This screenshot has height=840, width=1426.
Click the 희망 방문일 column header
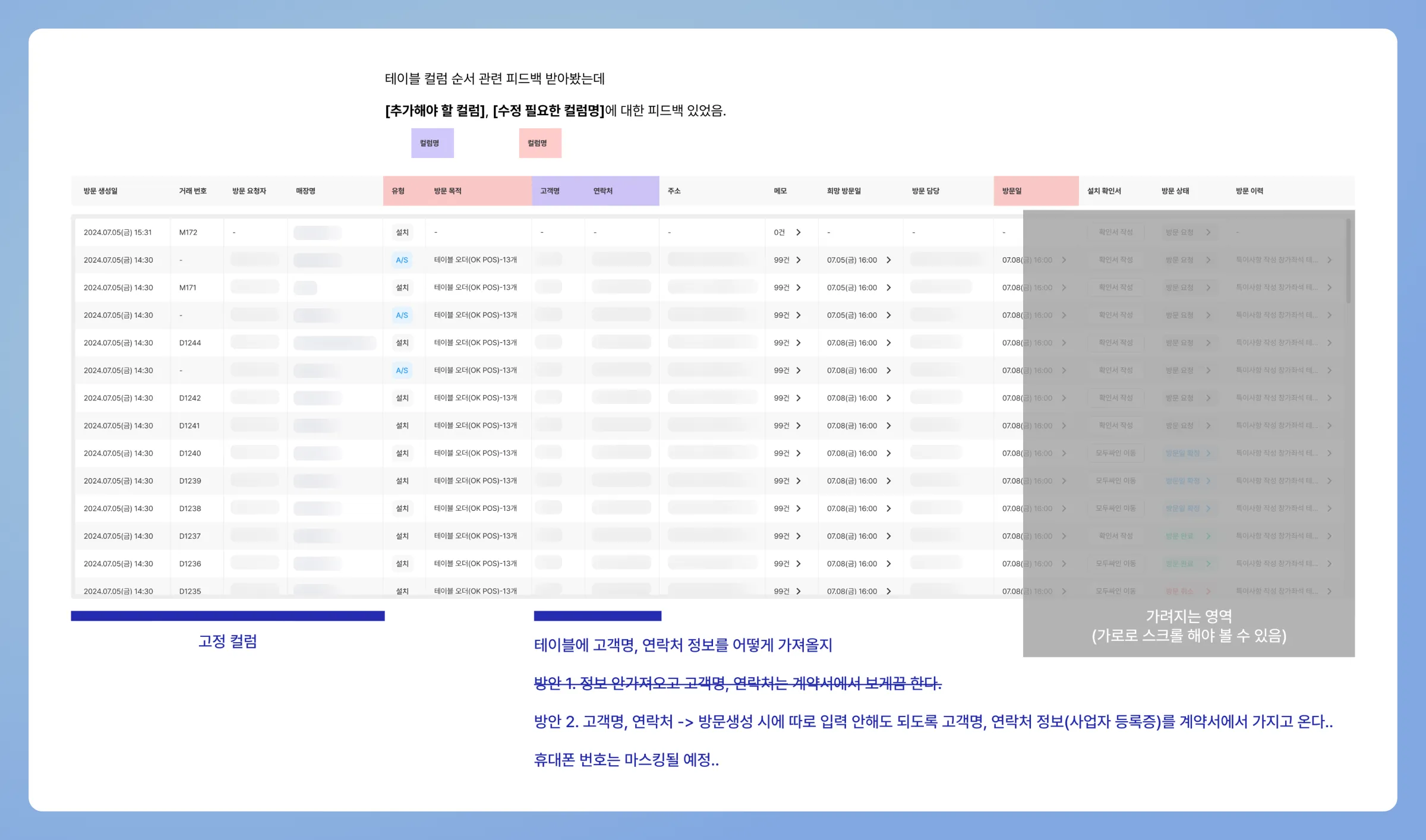click(844, 191)
